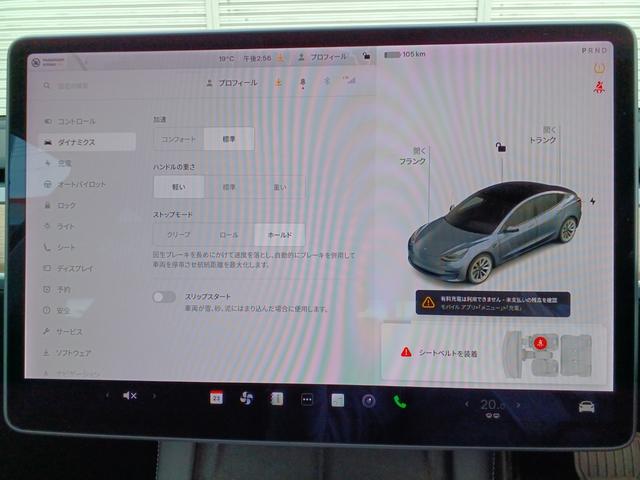Toggle the スリップスタート switch
The width and height of the screenshot is (640, 480).
click(164, 297)
